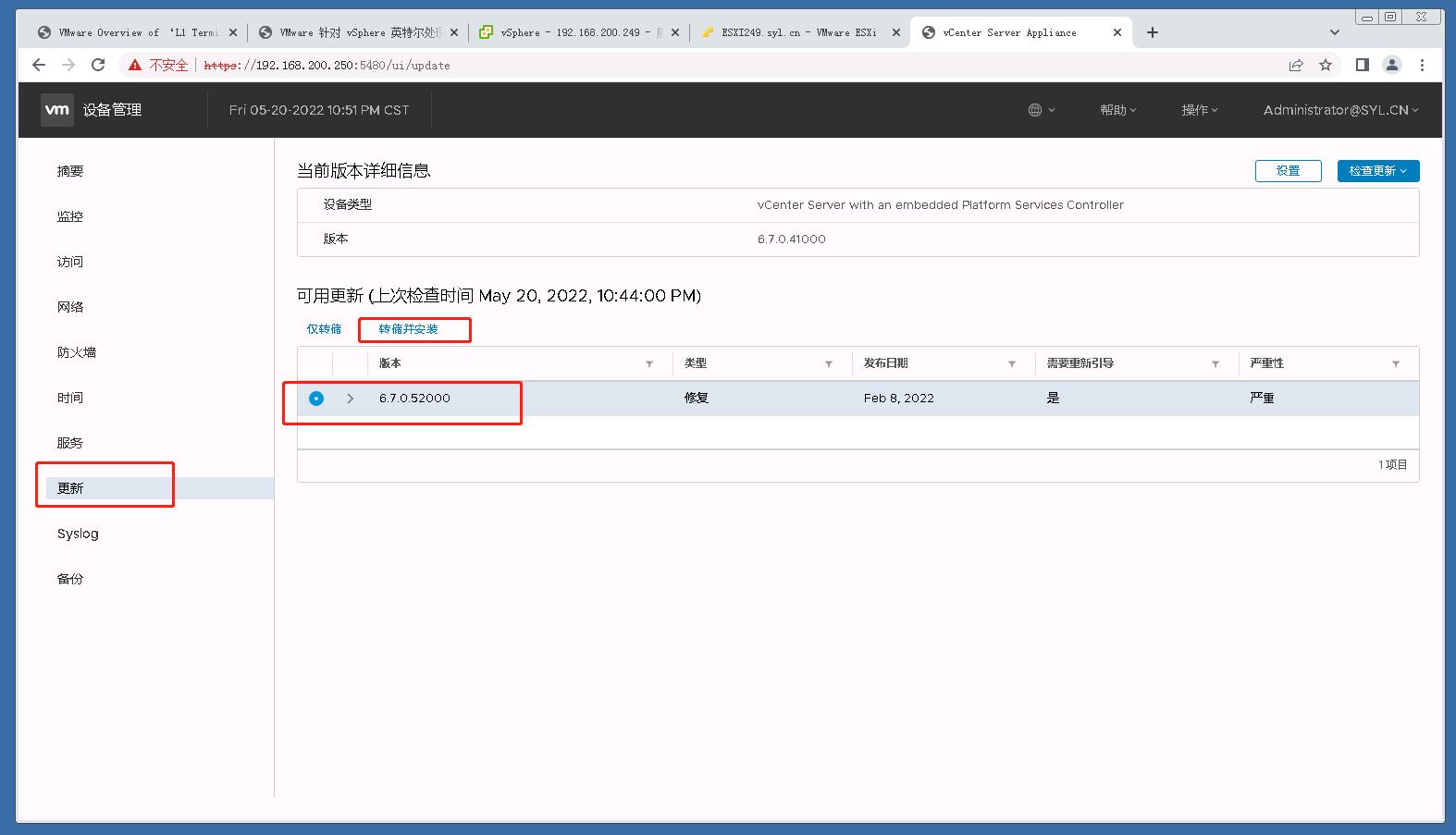Click the 设置 button
This screenshot has width=1456, height=835.
click(1288, 171)
